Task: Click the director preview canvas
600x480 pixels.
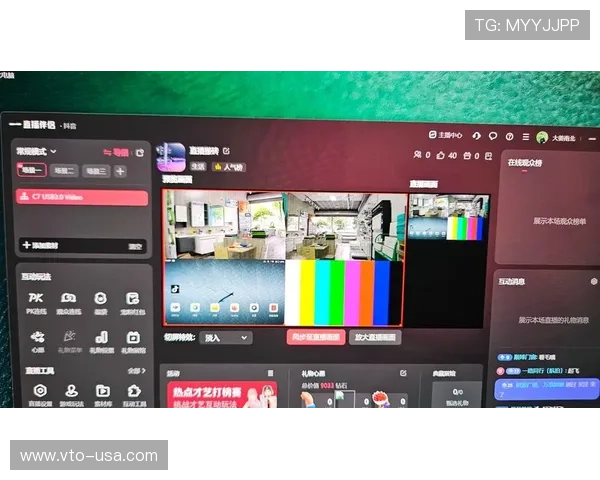Action: point(284,258)
